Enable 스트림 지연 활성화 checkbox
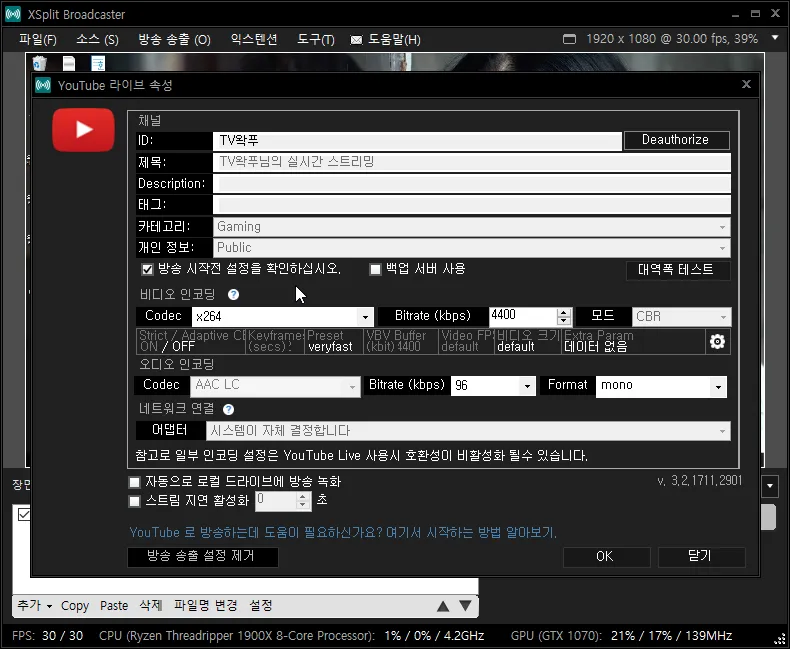The image size is (790, 649). coord(135,501)
